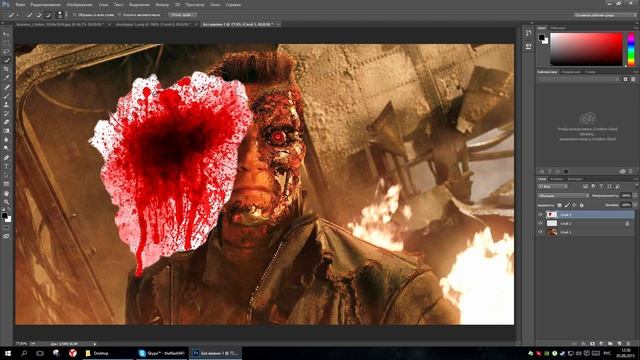This screenshot has width=640, height=360.
Task: Select the Path Selection tool
Action: [x=6, y=175]
